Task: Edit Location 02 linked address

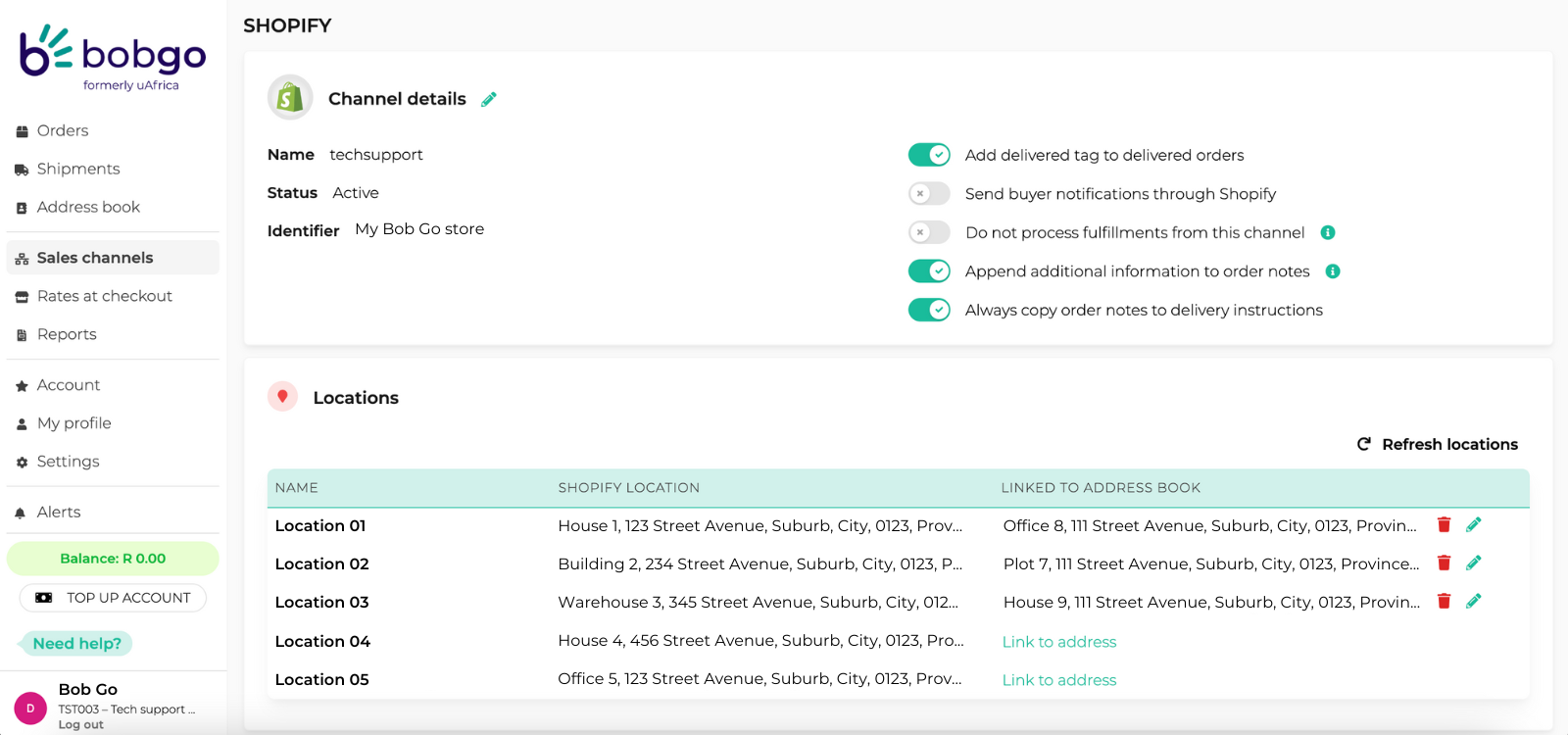Action: point(1473,563)
